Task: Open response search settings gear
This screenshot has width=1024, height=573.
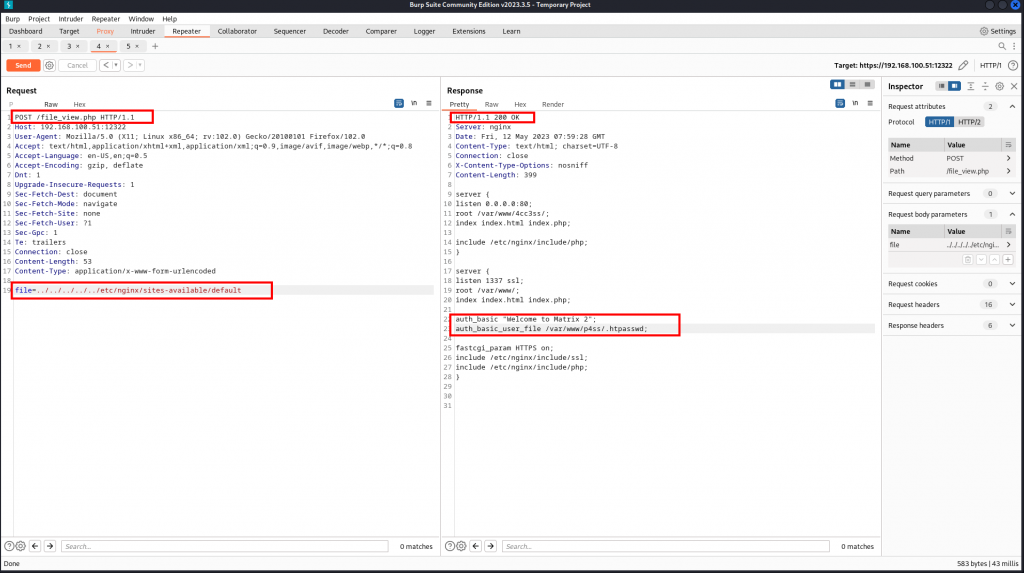Action: point(462,546)
